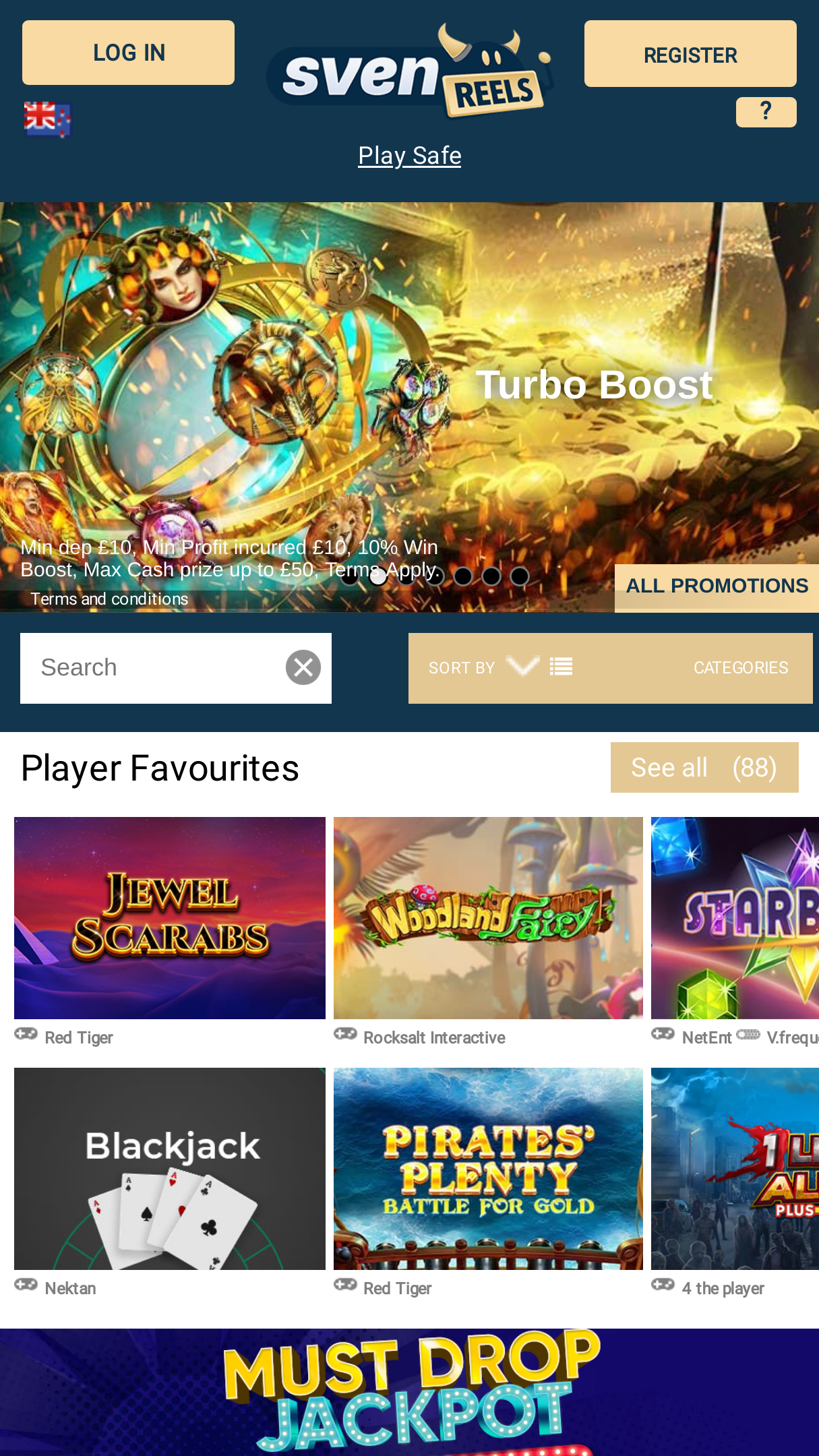Screen dimensions: 819x1456
Task: Switch to list view icon
Action: pos(561,667)
